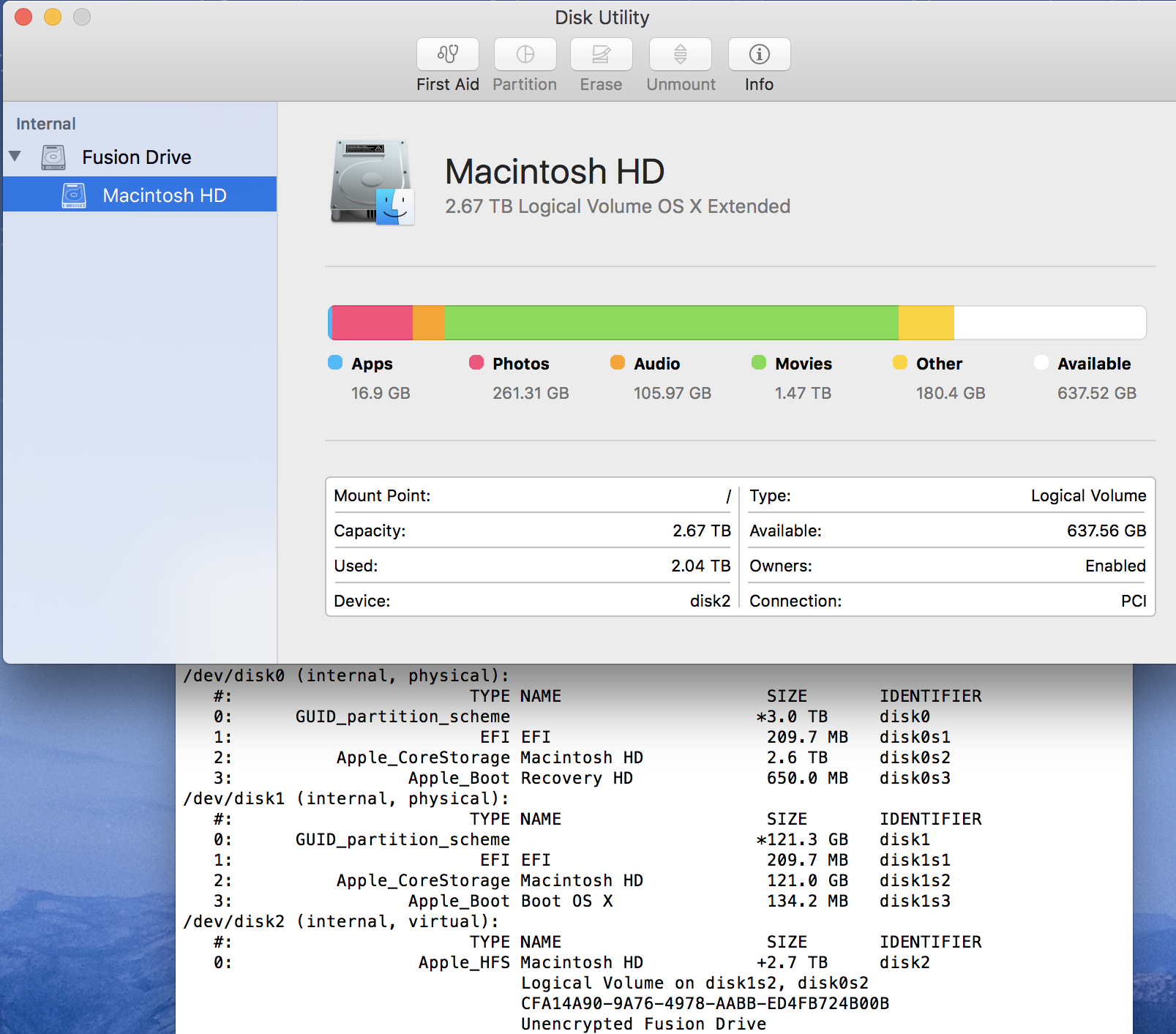Show Info for Macintosh HD
1176x1034 pixels.
760,55
